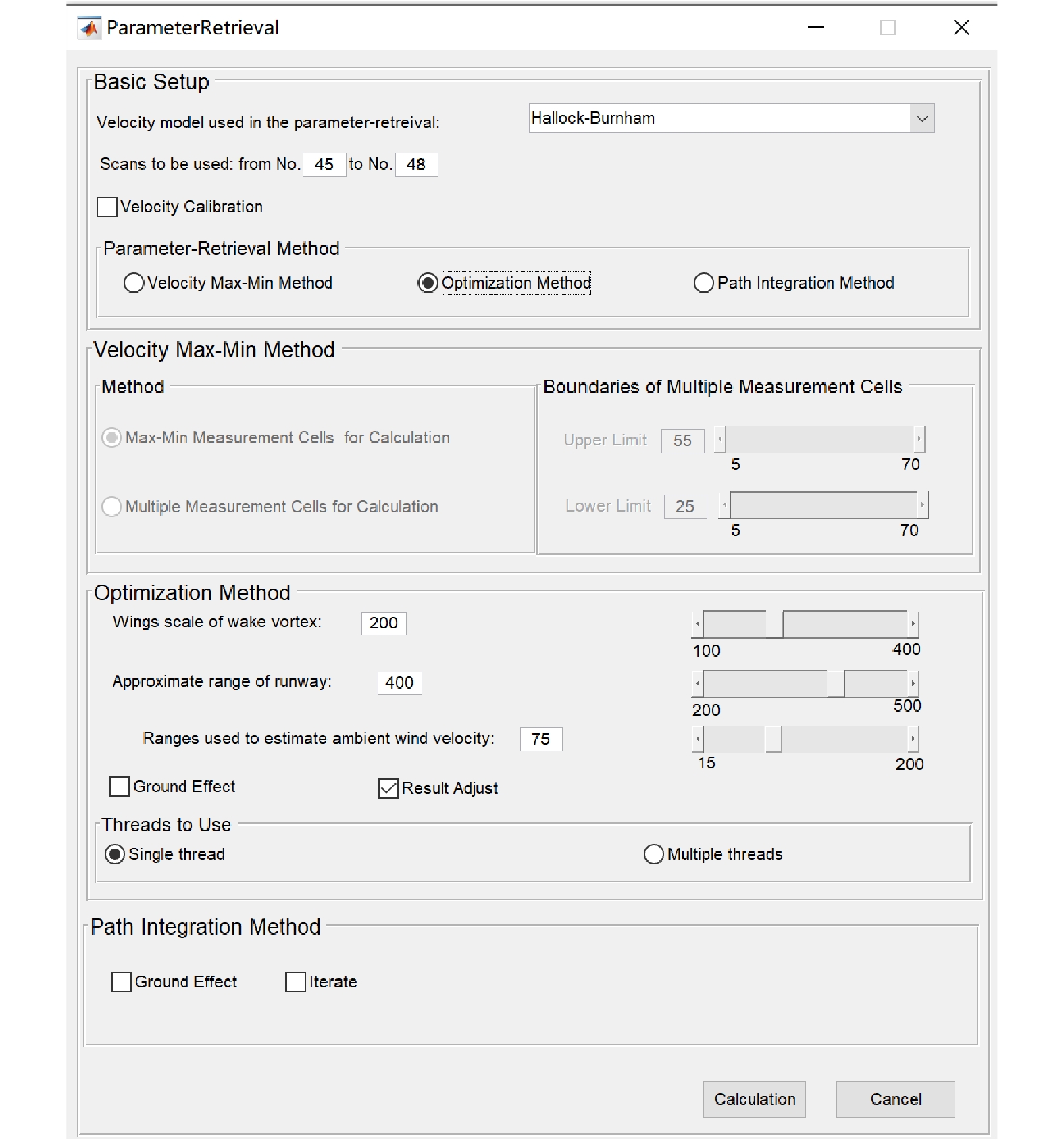
Task: Enable the Velocity Calibration checkbox
Action: pyautogui.click(x=107, y=207)
